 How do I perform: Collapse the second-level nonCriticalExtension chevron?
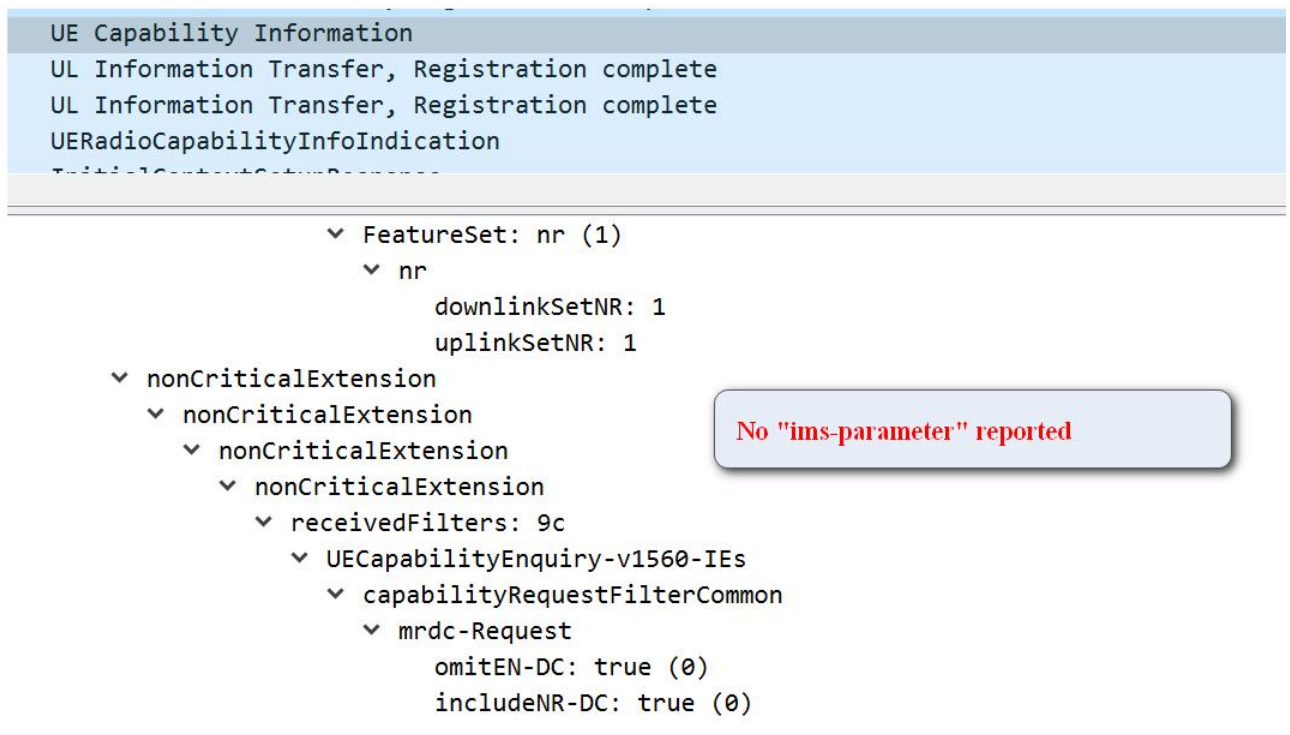coord(156,415)
